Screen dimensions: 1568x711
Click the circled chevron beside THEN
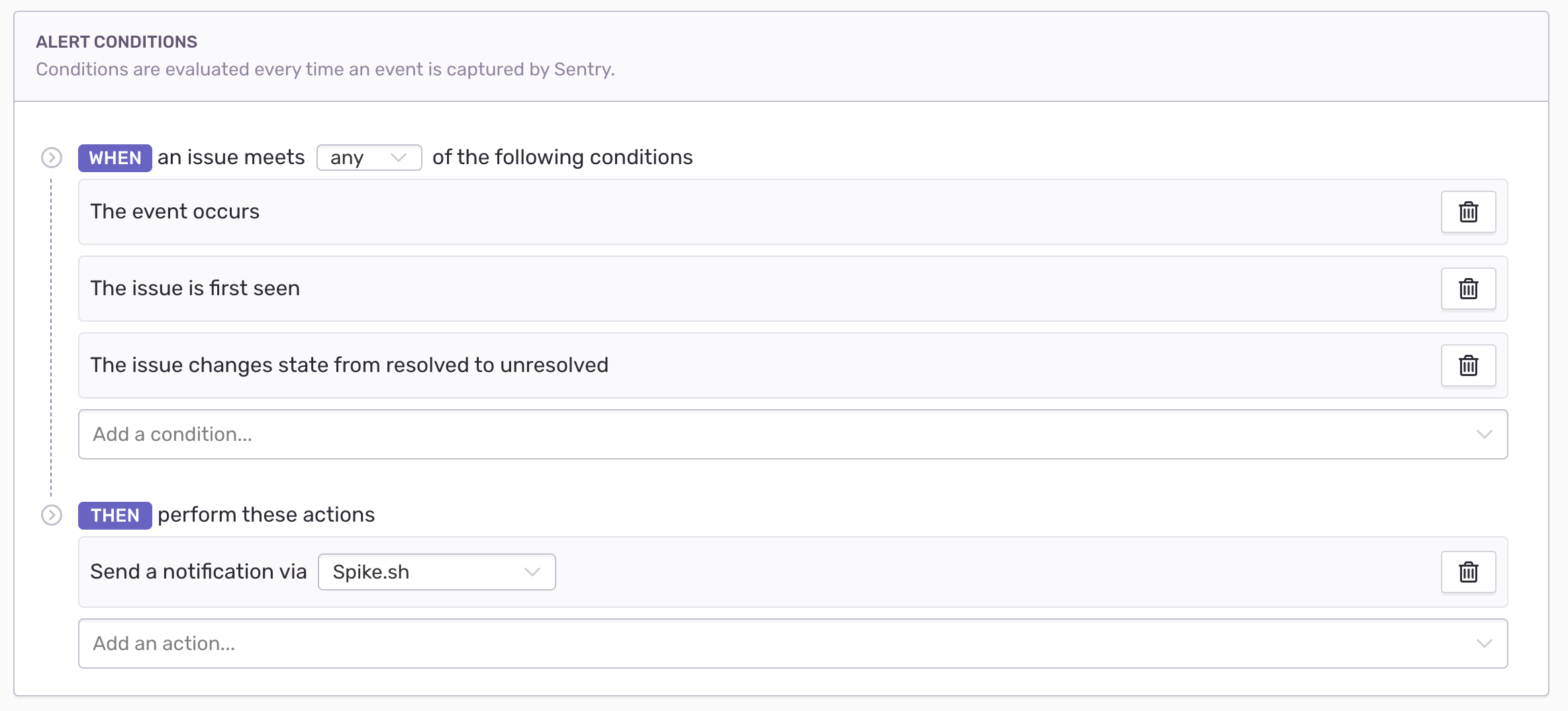(x=52, y=515)
